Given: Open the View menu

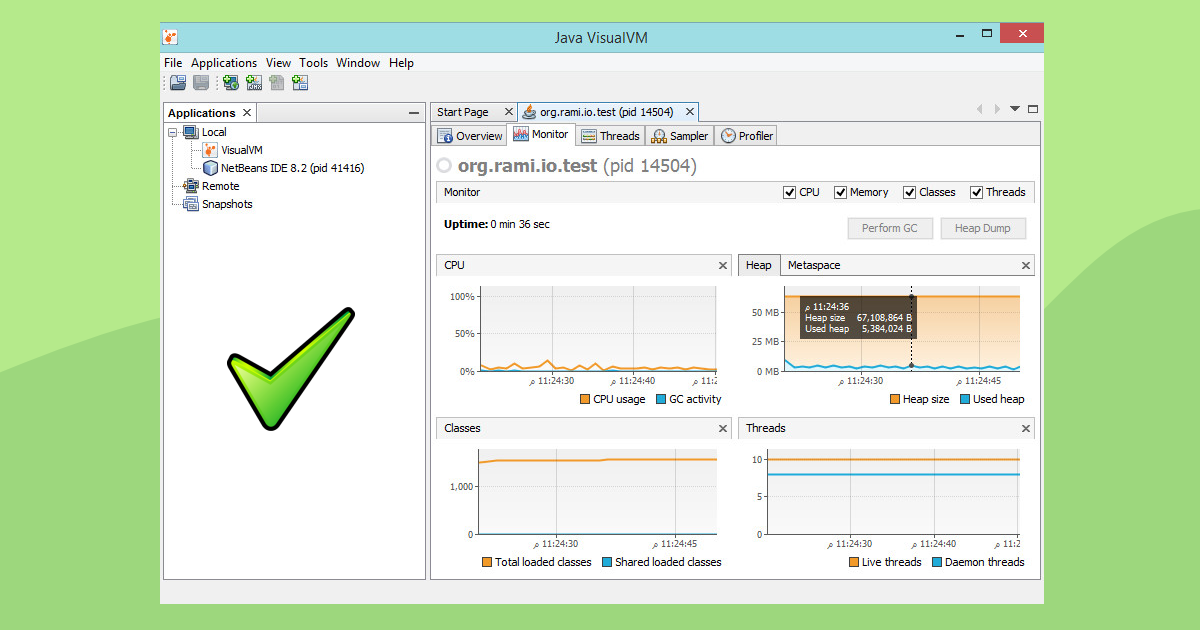Looking at the screenshot, I should click(x=279, y=63).
